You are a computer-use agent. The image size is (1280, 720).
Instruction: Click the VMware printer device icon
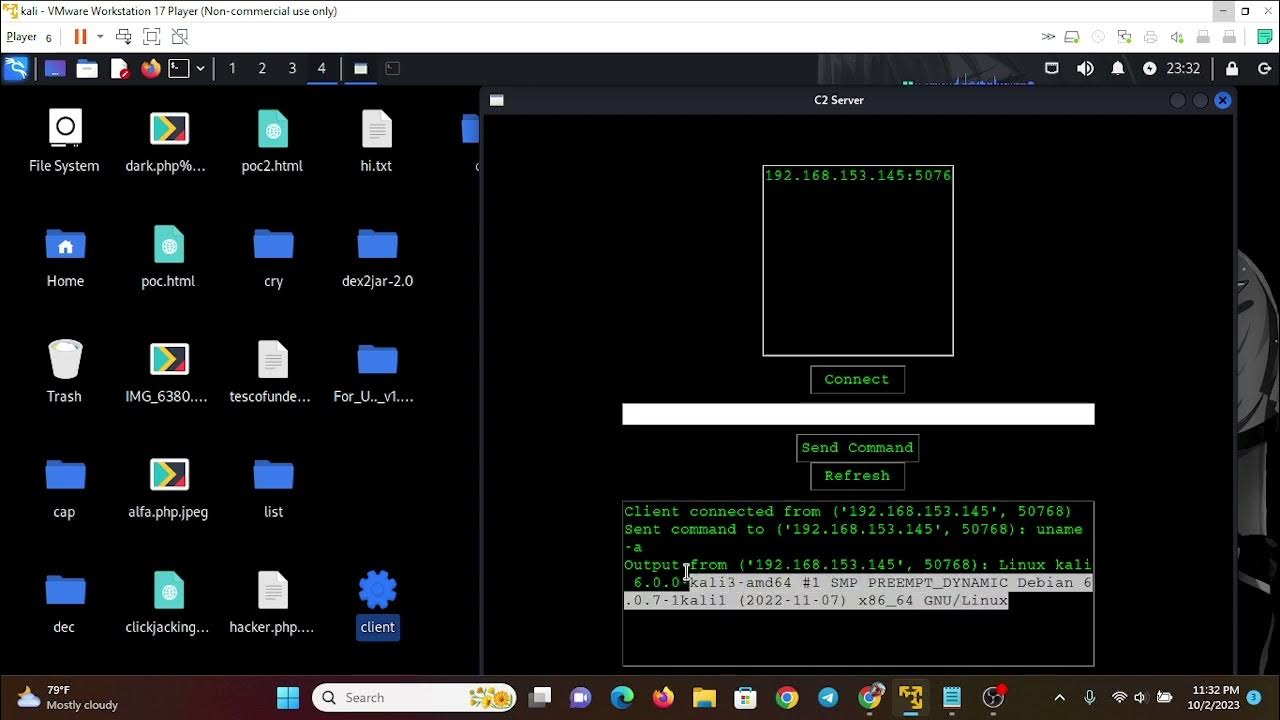(x=1150, y=37)
